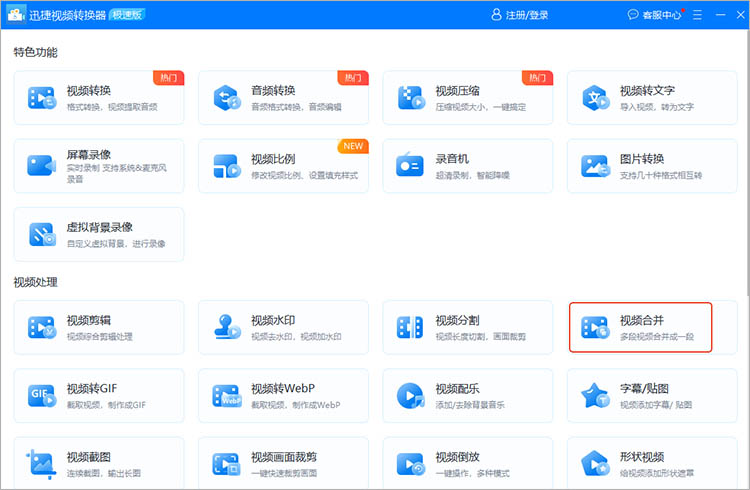Open the 虚拟背景录像 virtual background recorder
The height and width of the screenshot is (490, 750).
99,234
